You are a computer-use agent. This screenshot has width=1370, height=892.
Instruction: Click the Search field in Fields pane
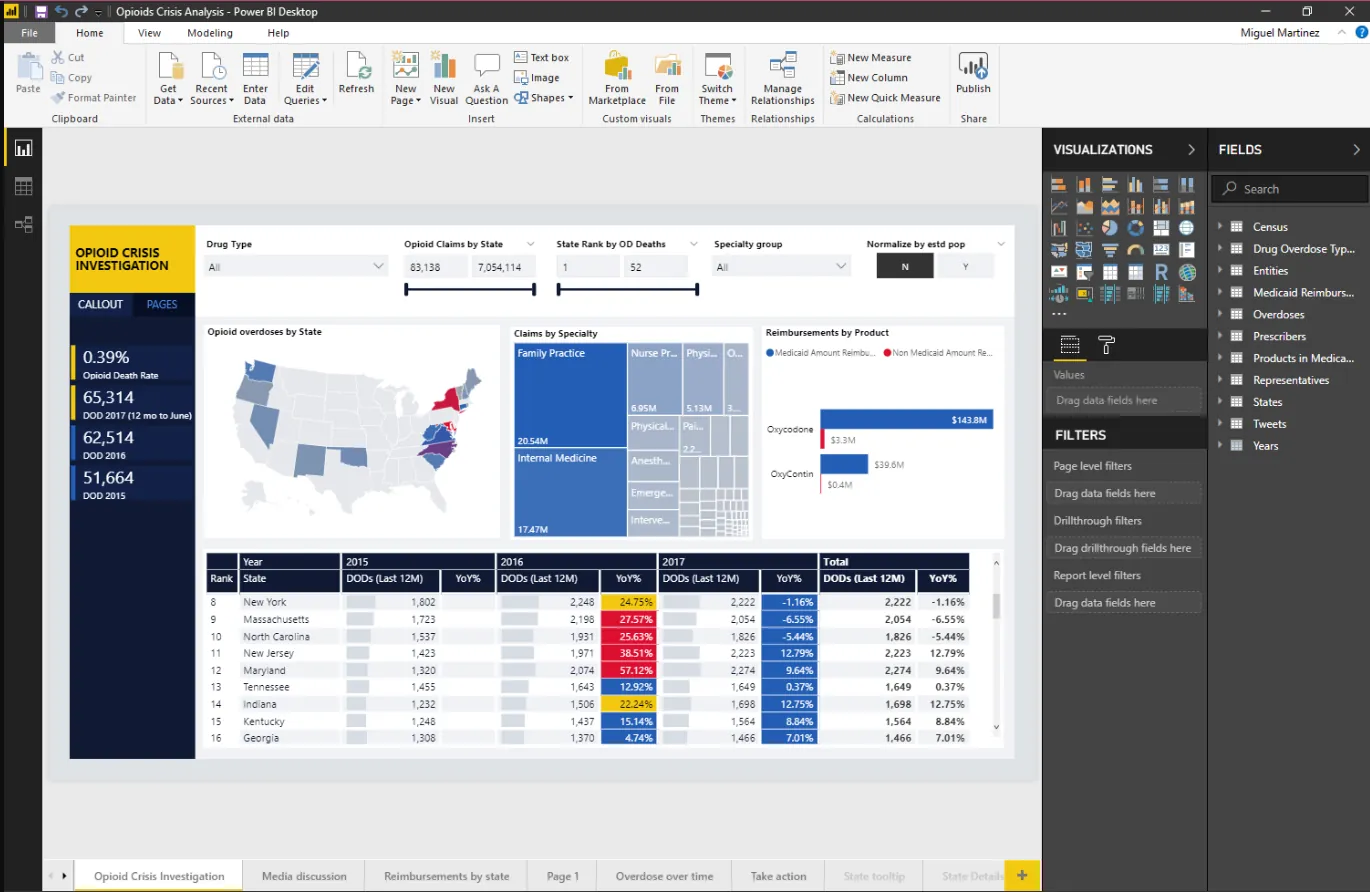pyautogui.click(x=1297, y=189)
